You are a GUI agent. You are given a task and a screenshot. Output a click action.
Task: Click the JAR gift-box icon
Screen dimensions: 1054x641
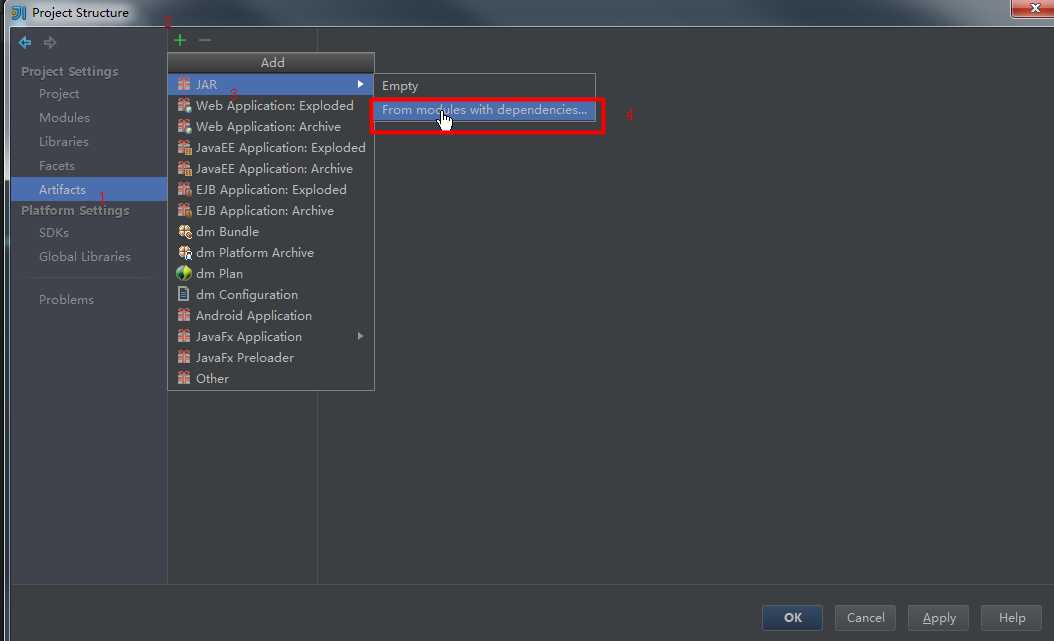184,84
